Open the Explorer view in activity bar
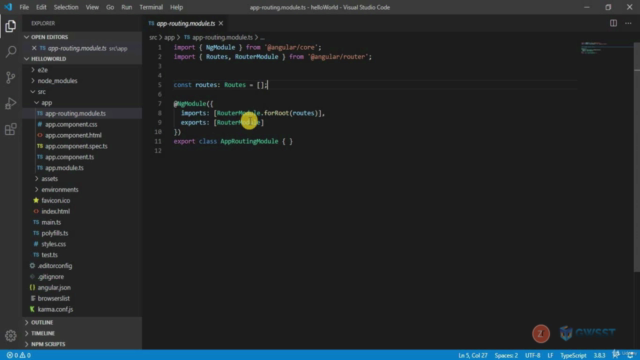Image resolution: width=640 pixels, height=360 pixels. tap(11, 26)
